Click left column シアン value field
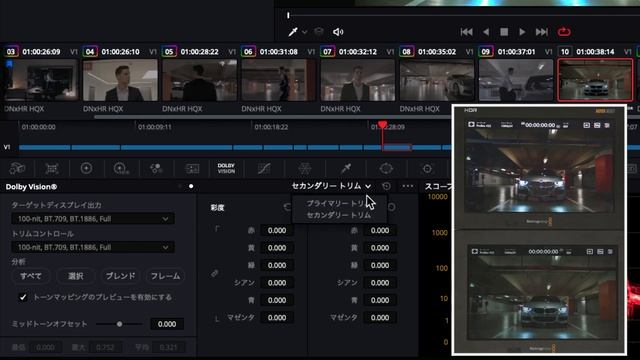This screenshot has width=640, height=360. 277,282
